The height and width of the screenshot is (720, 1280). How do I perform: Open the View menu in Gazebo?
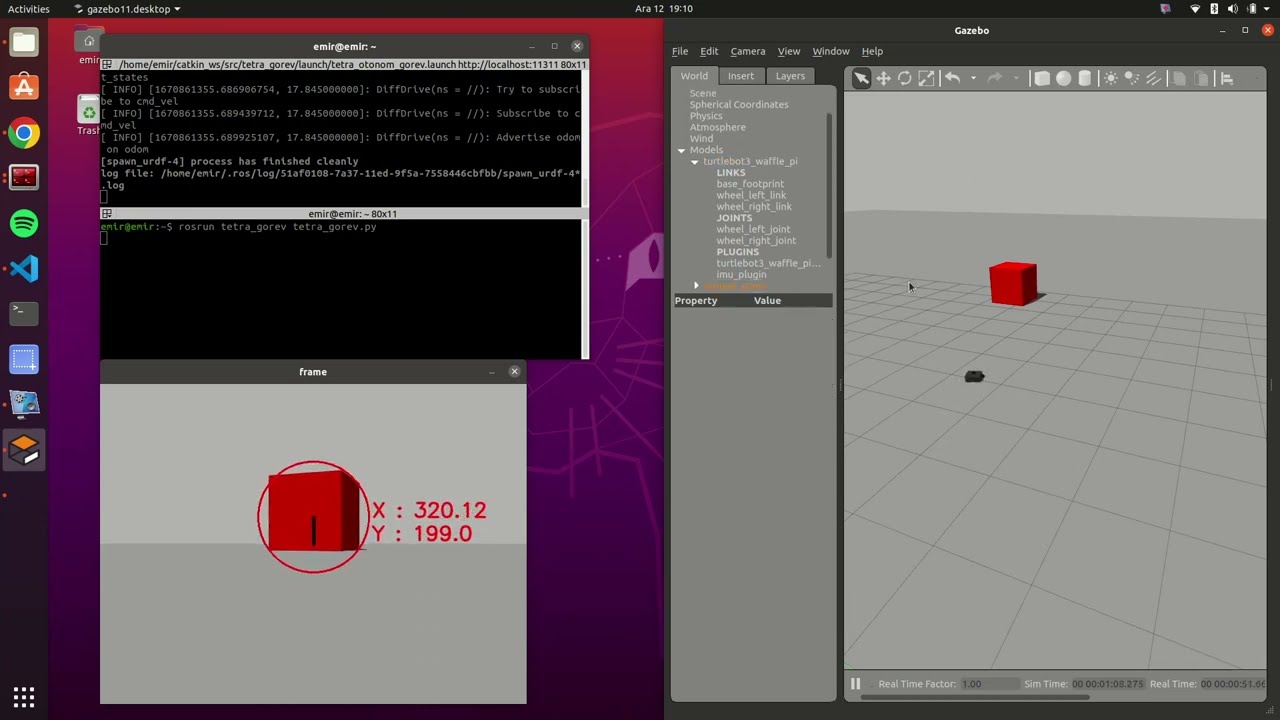tap(789, 51)
